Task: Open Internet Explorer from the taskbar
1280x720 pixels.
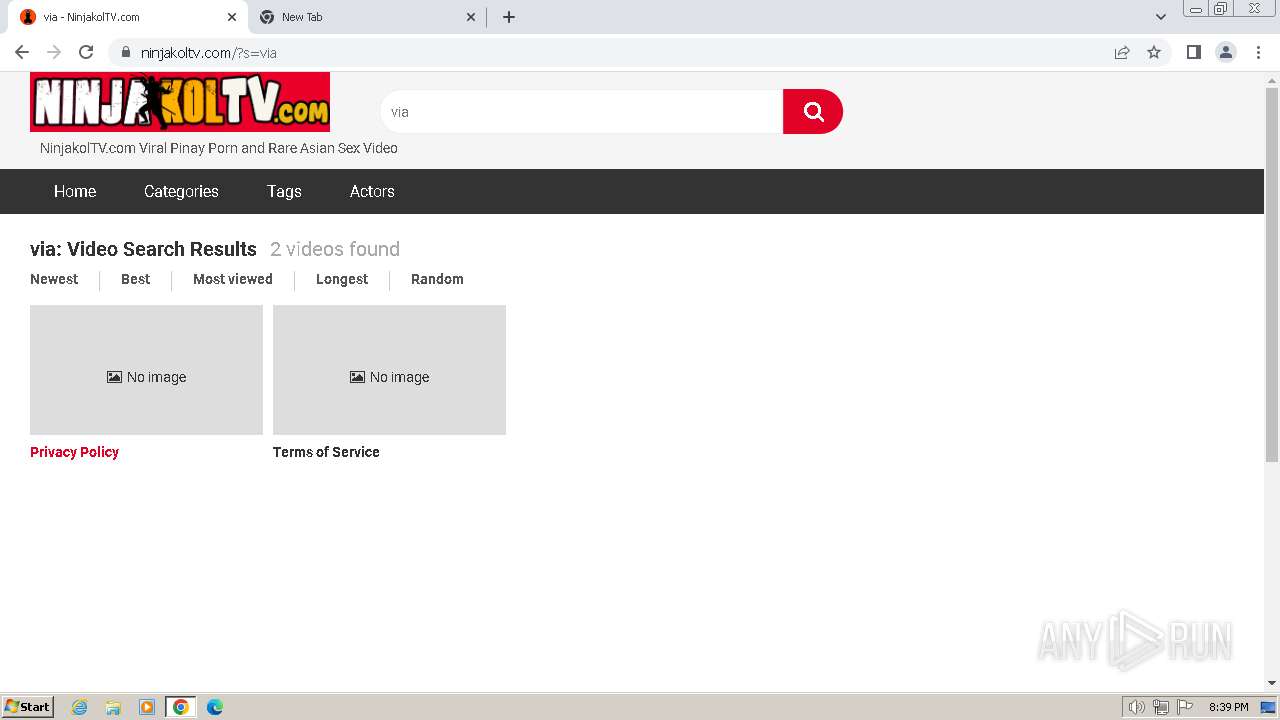Action: [80, 707]
